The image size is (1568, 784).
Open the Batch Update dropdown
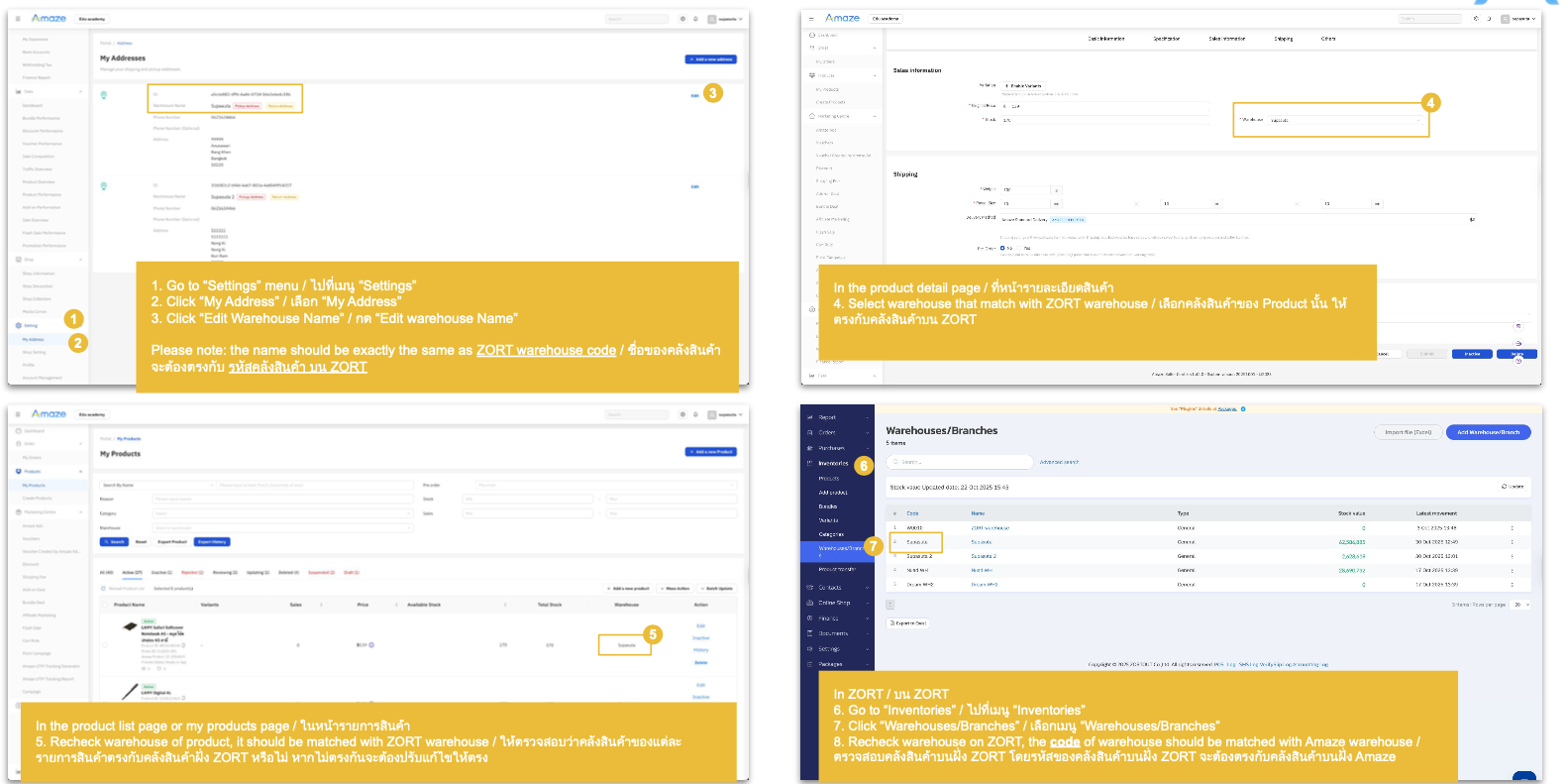[x=718, y=589]
